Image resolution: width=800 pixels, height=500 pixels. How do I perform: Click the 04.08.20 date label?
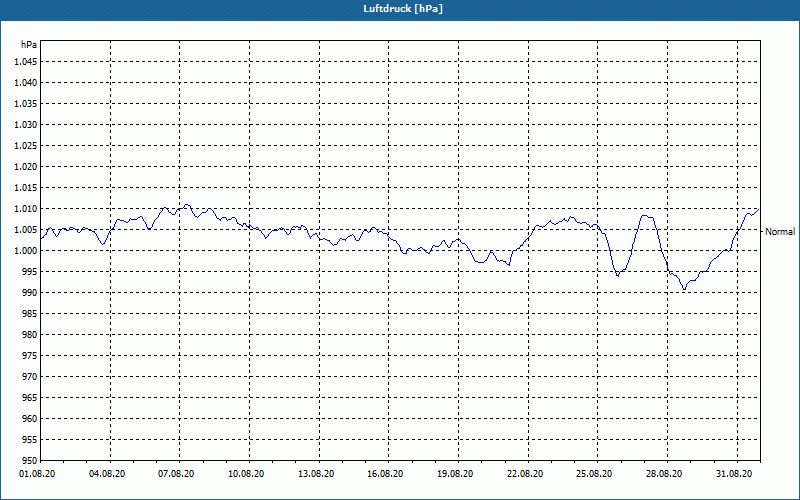click(x=107, y=474)
